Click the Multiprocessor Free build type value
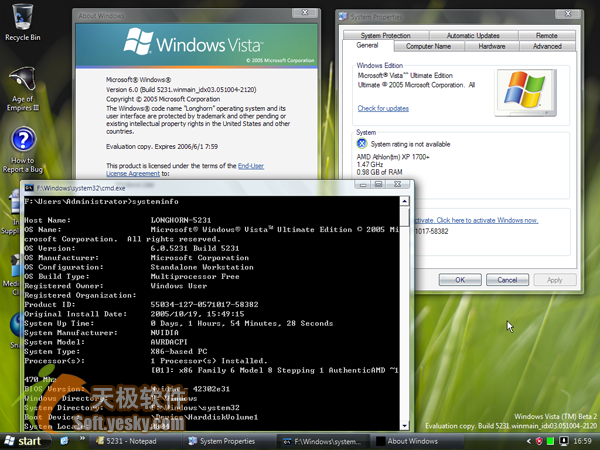 click(195, 277)
